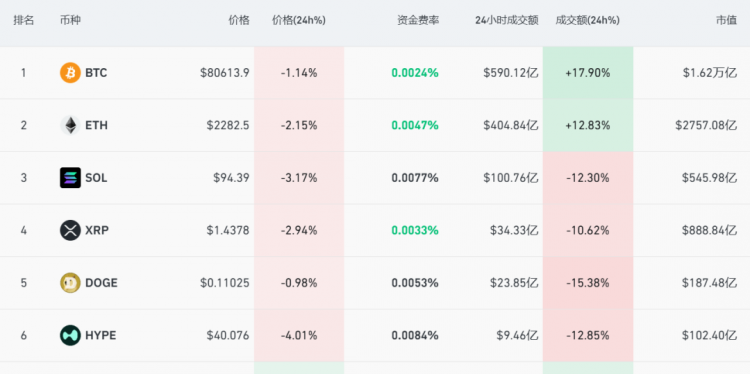This screenshot has height=374, width=750.
Task: Open the BTC symbol link
Action: pos(96,73)
